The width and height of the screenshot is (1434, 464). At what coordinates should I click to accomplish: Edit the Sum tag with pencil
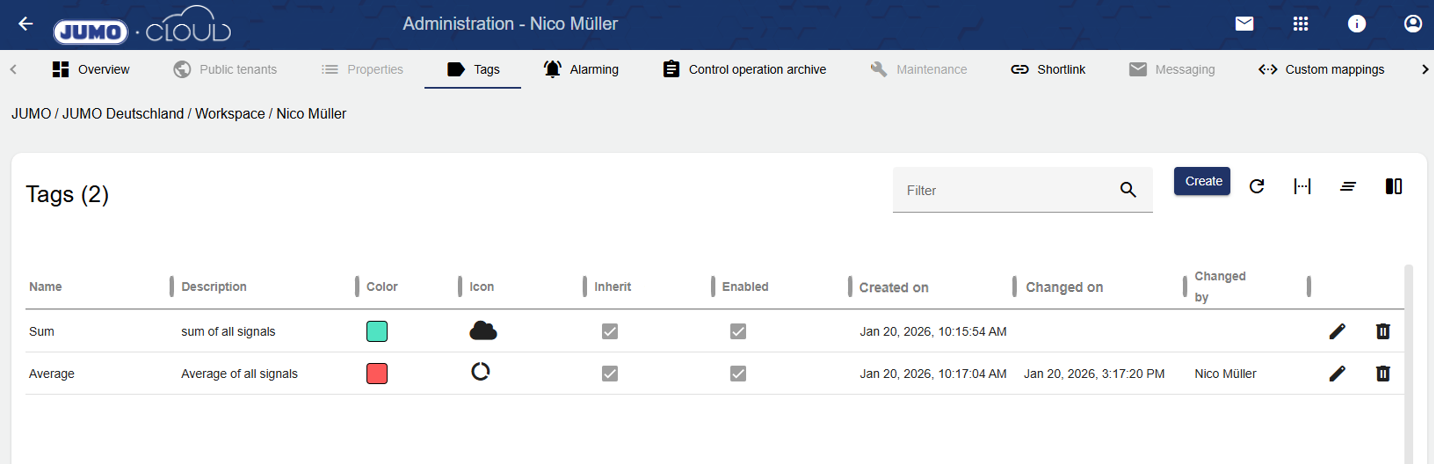(1337, 331)
